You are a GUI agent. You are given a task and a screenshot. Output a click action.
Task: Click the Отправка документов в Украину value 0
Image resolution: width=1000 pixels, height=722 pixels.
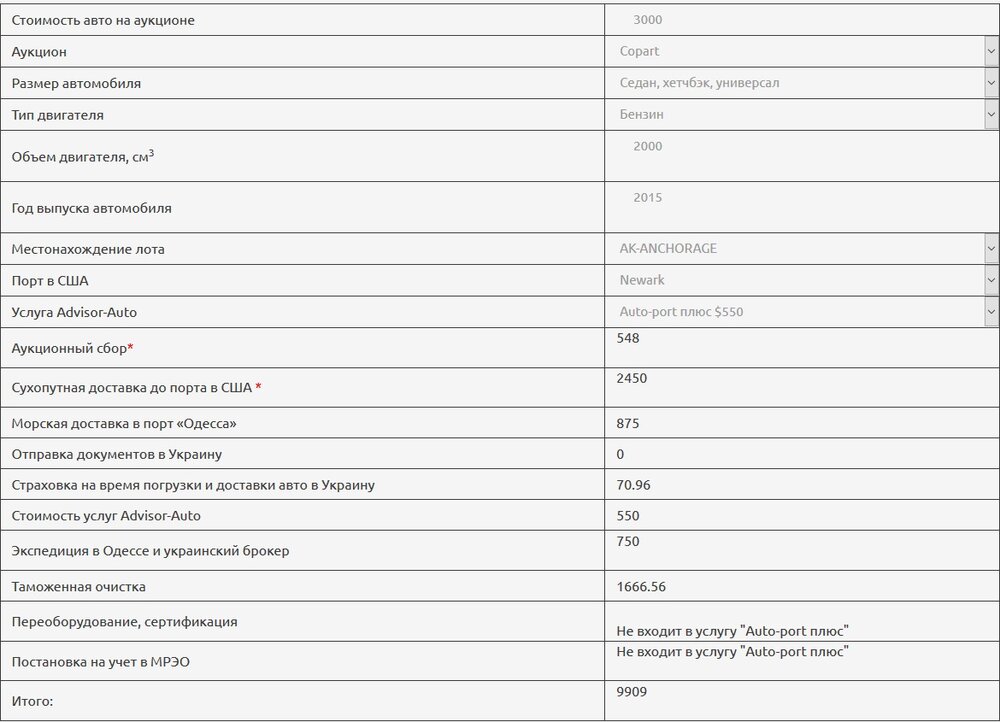coord(621,454)
